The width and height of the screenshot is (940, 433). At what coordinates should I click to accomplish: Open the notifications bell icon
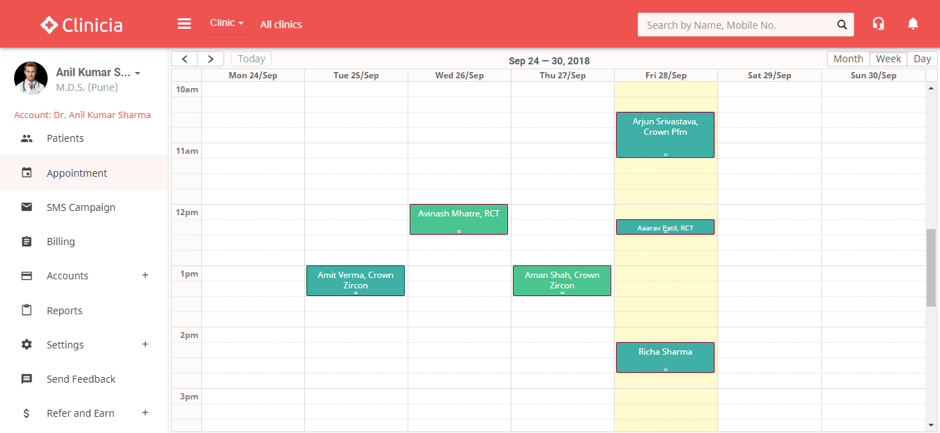click(912, 24)
